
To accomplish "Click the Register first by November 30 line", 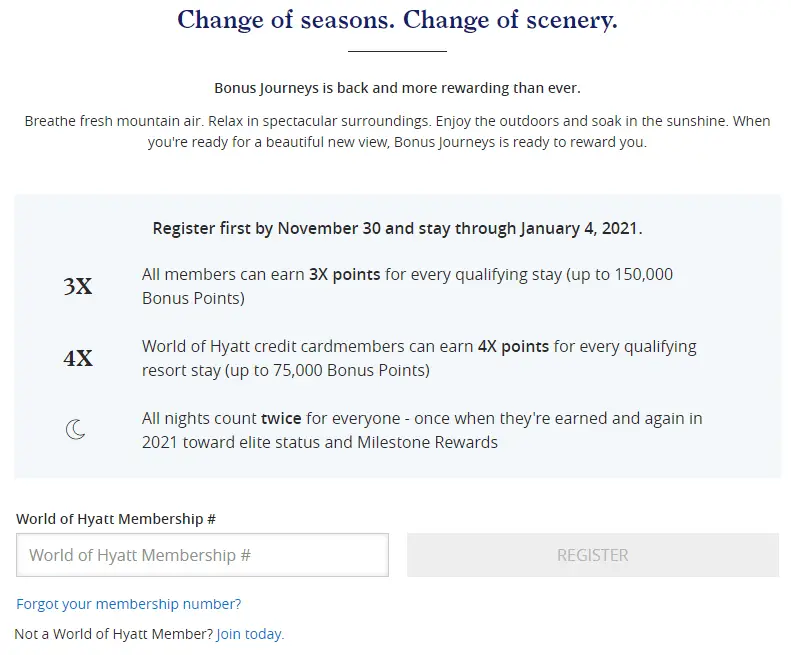I will coord(397,228).
